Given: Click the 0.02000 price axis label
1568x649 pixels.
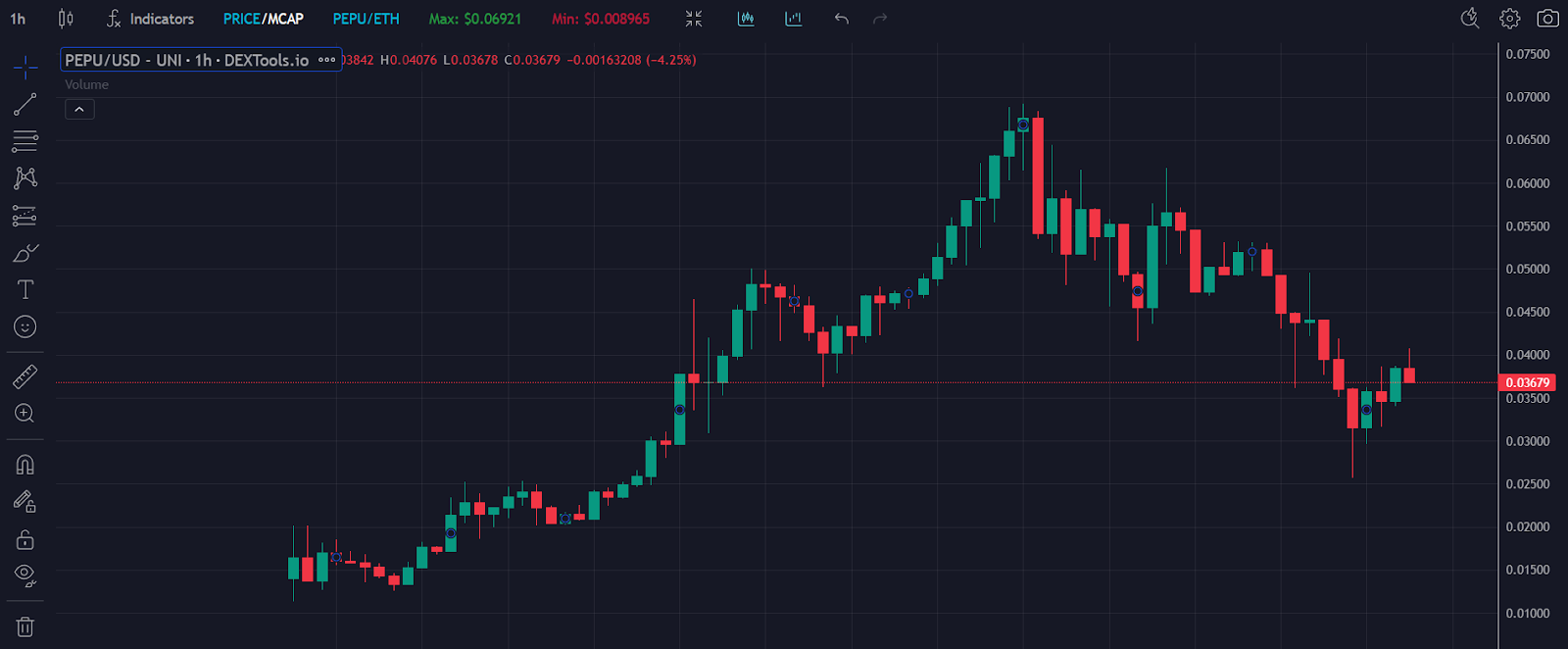Looking at the screenshot, I should click(x=1528, y=526).
